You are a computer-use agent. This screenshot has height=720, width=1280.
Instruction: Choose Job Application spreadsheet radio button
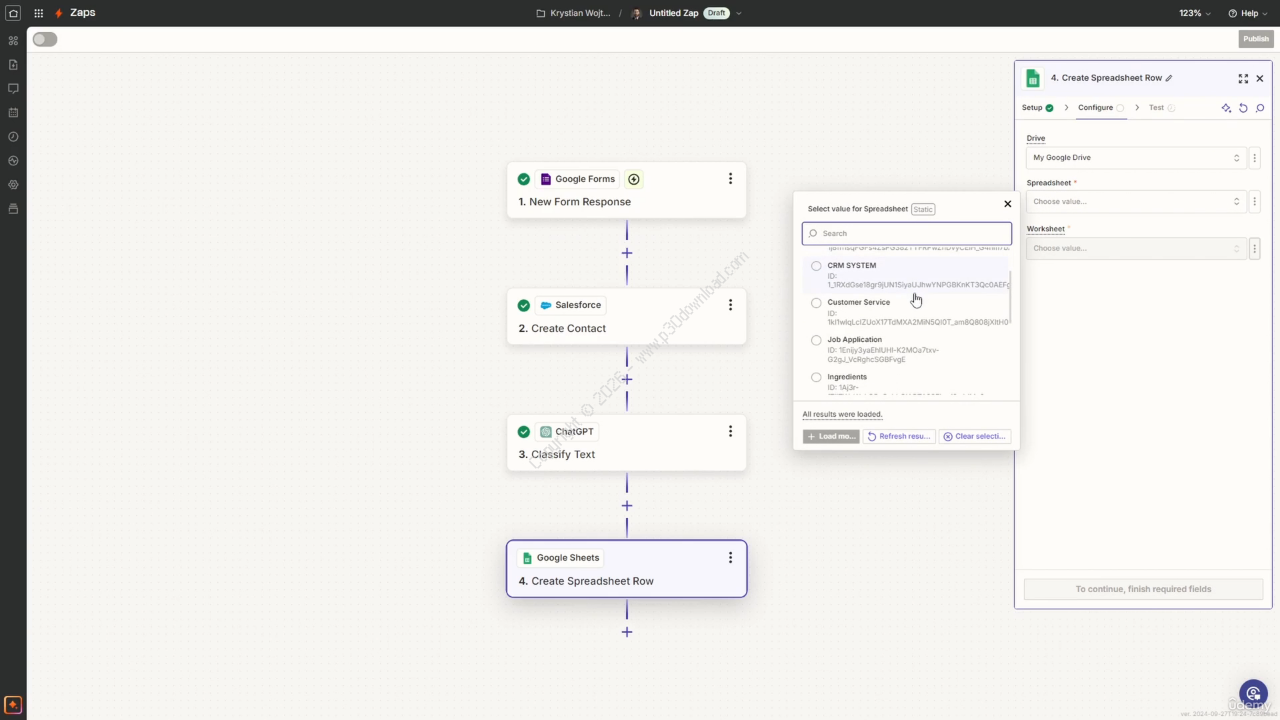coord(816,340)
